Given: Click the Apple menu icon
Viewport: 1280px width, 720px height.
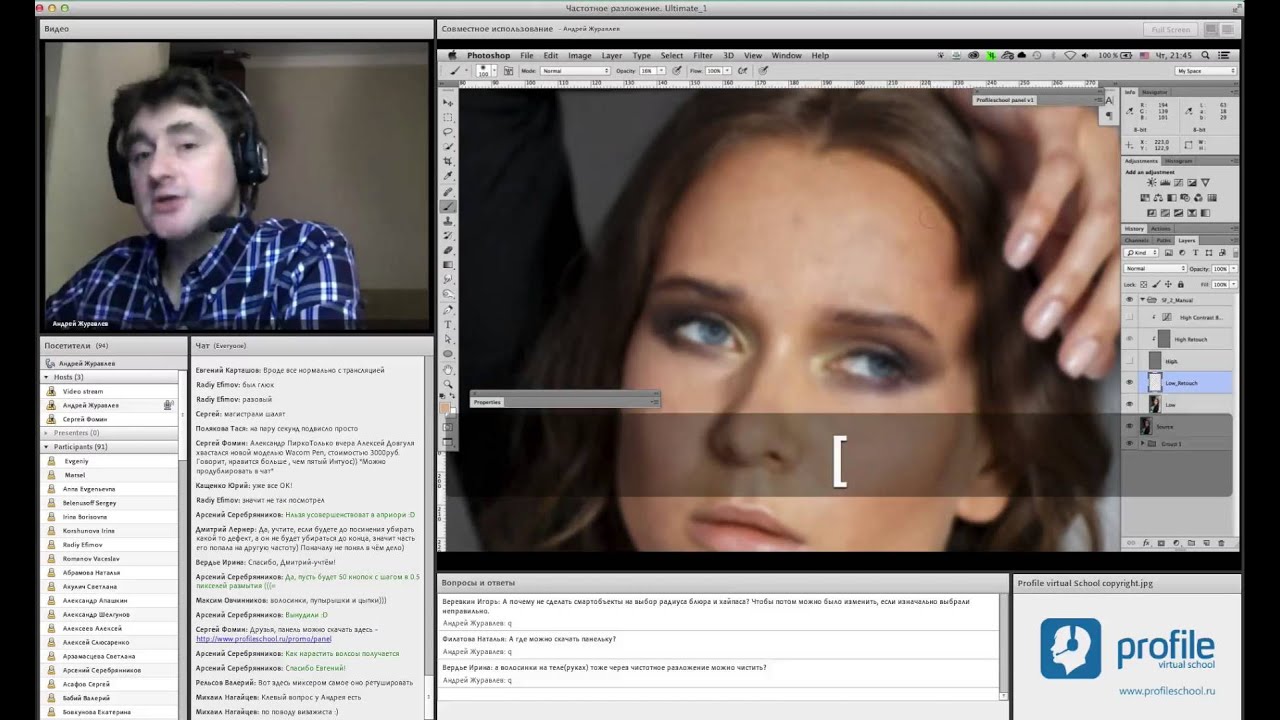Looking at the screenshot, I should (x=452, y=55).
